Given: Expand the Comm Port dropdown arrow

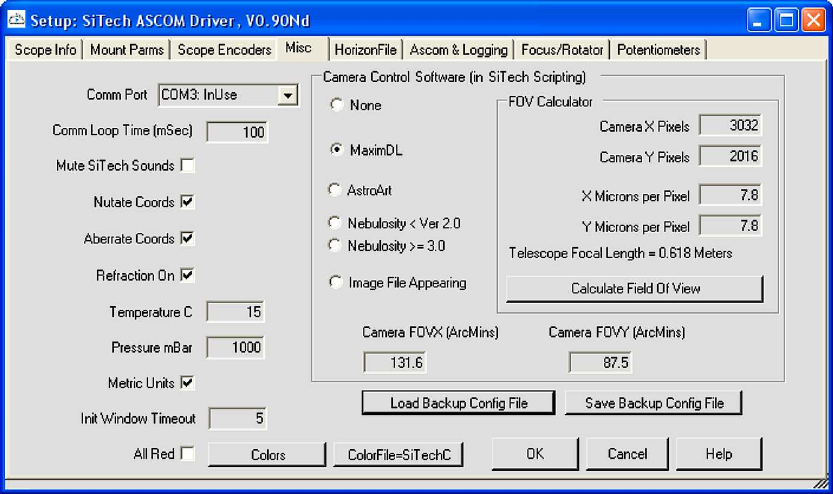Looking at the screenshot, I should (x=287, y=96).
